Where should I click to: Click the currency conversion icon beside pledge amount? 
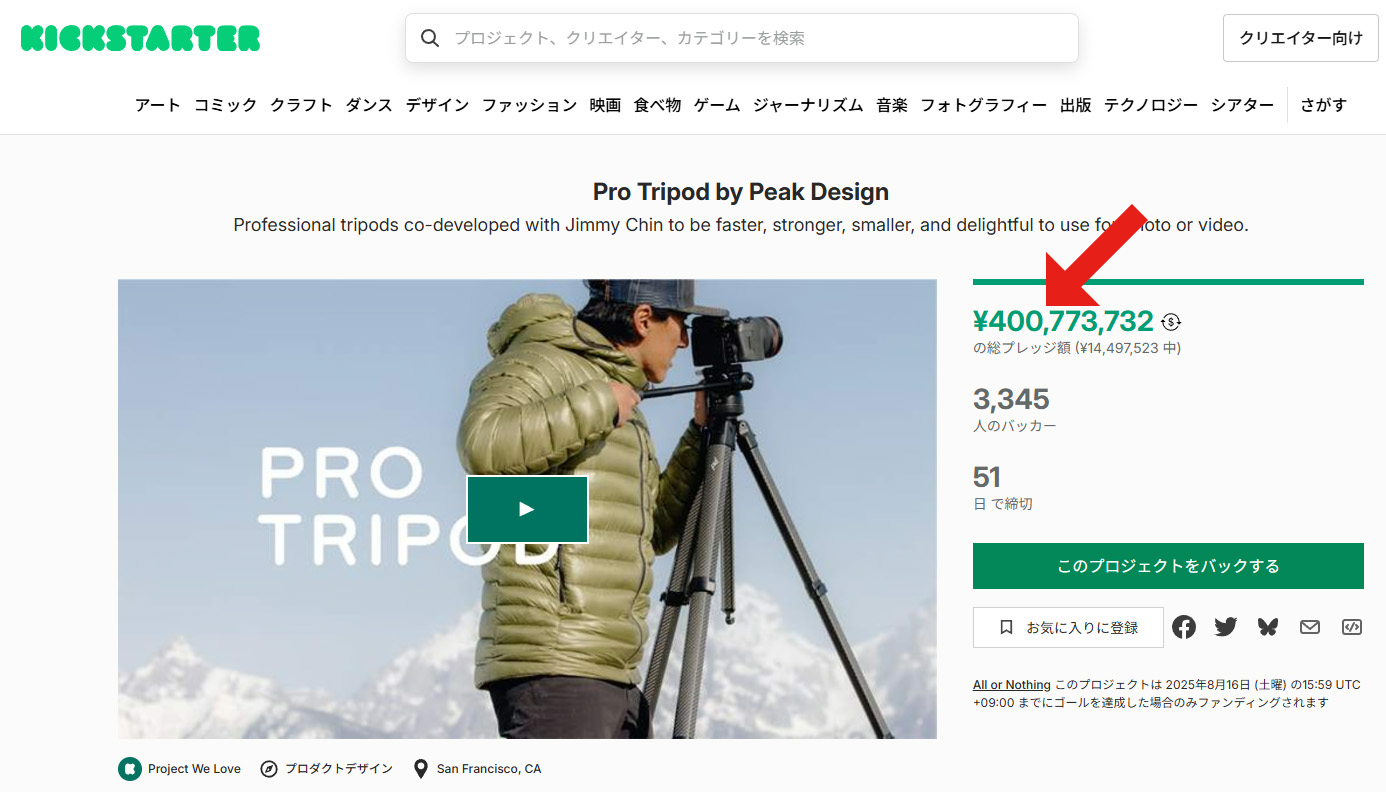click(x=1172, y=321)
